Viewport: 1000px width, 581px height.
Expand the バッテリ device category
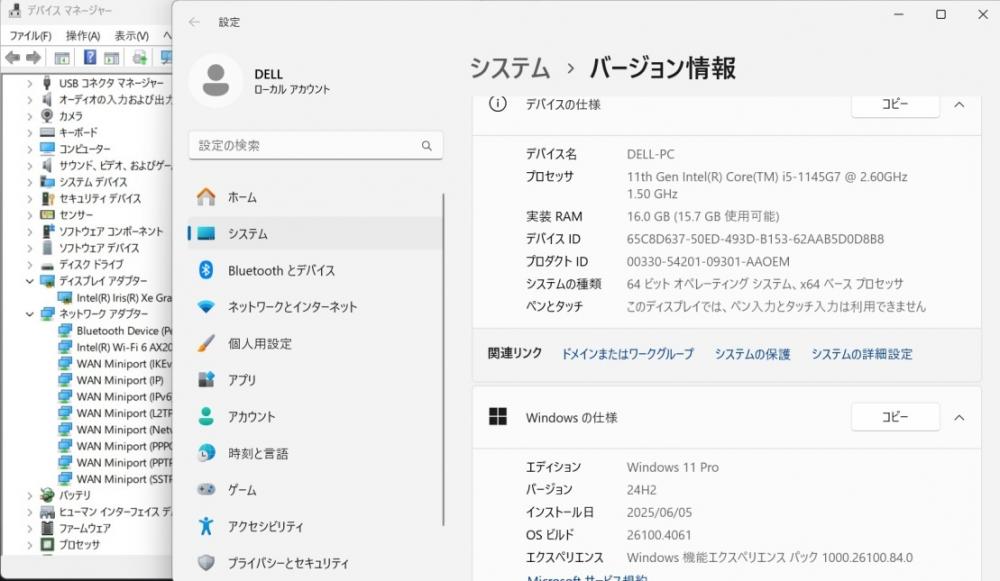point(29,496)
